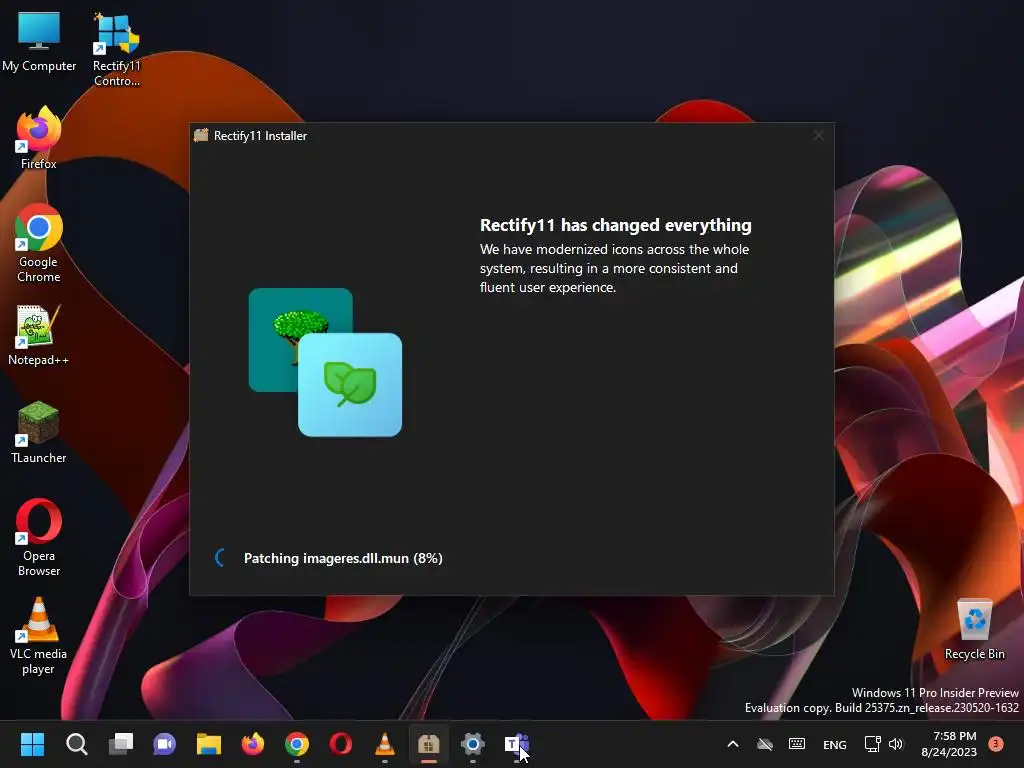Click the new leaf icon illustration
The image size is (1024, 768).
coord(350,385)
